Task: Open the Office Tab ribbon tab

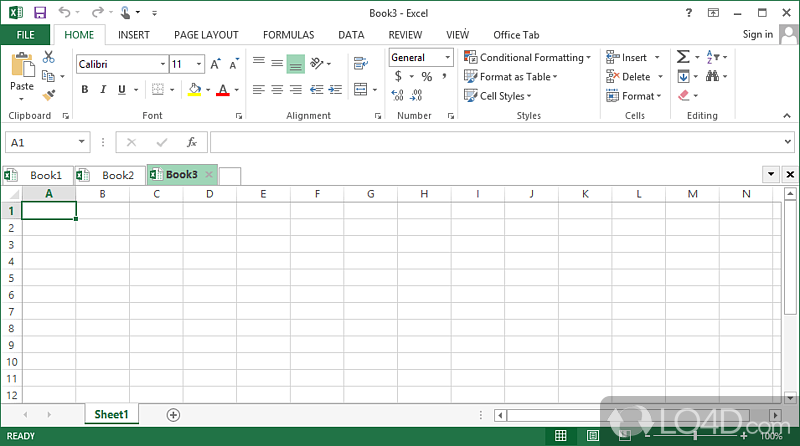Action: [516, 35]
